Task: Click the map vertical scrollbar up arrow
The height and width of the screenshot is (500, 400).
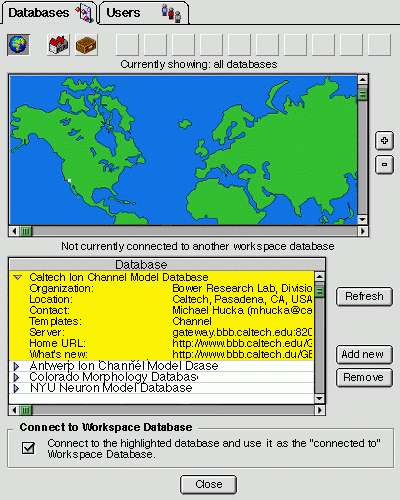Action: click(362, 80)
